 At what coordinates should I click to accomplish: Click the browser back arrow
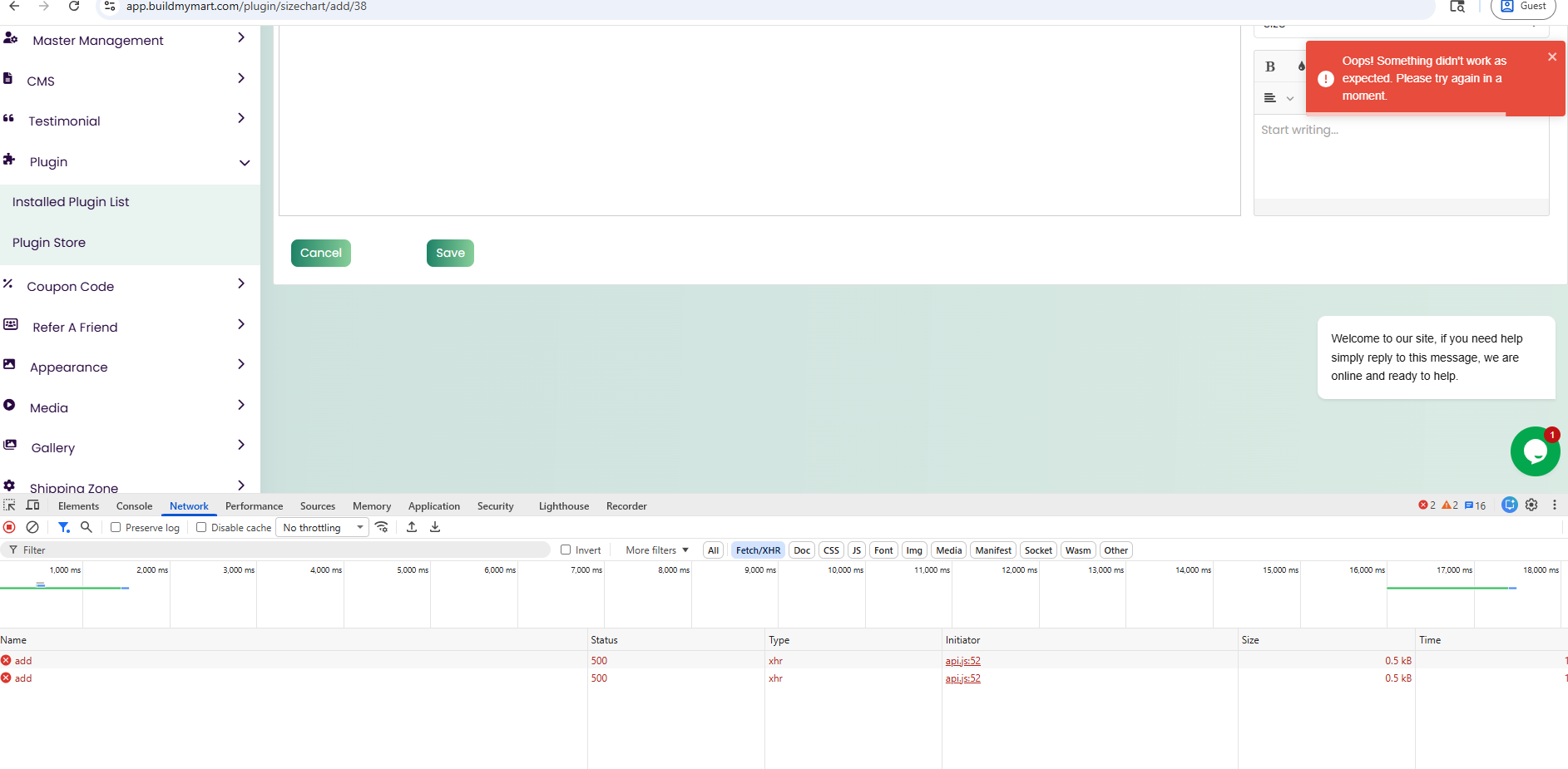(14, 6)
